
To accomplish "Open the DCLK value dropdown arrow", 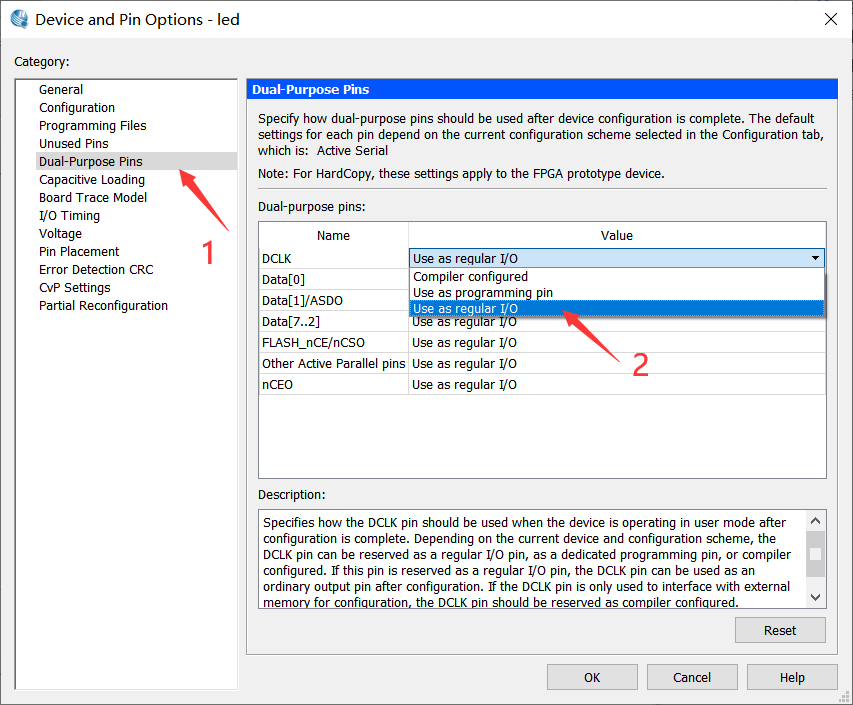I will click(817, 258).
